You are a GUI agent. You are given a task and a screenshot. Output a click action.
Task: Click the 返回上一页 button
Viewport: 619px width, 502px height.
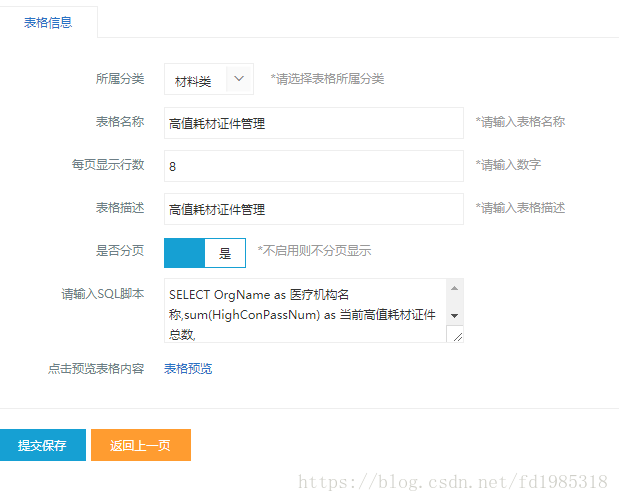[x=141, y=445]
